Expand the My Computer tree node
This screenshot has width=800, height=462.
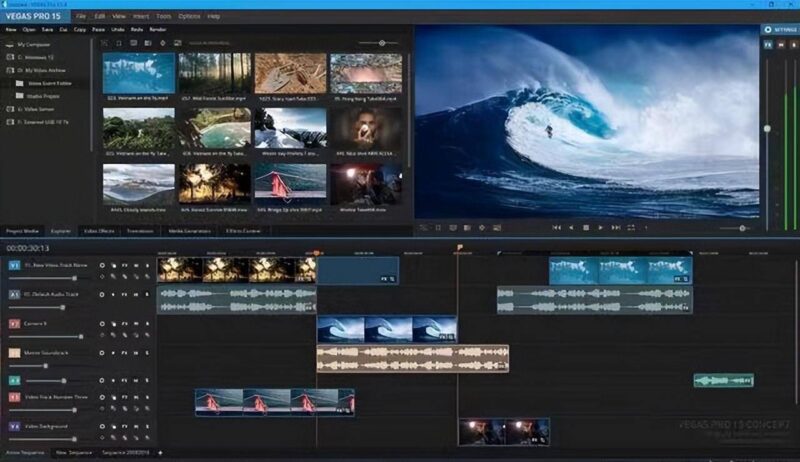pyautogui.click(x=10, y=45)
